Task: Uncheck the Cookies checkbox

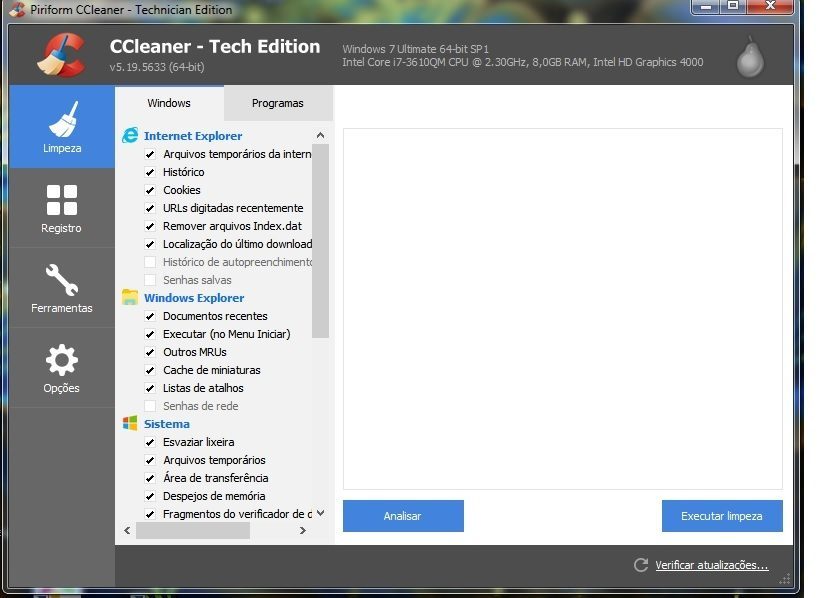Action: pos(150,190)
